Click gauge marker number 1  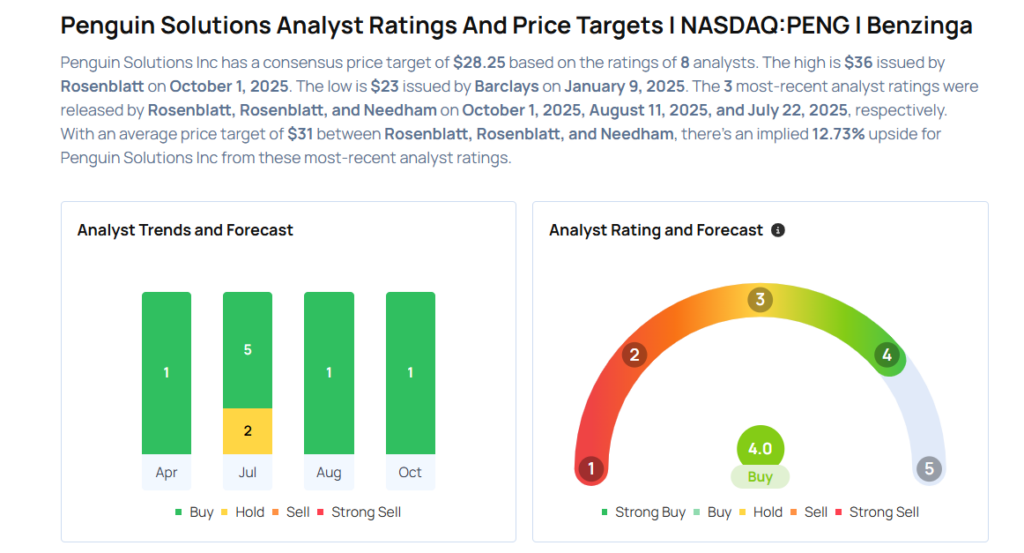[591, 469]
